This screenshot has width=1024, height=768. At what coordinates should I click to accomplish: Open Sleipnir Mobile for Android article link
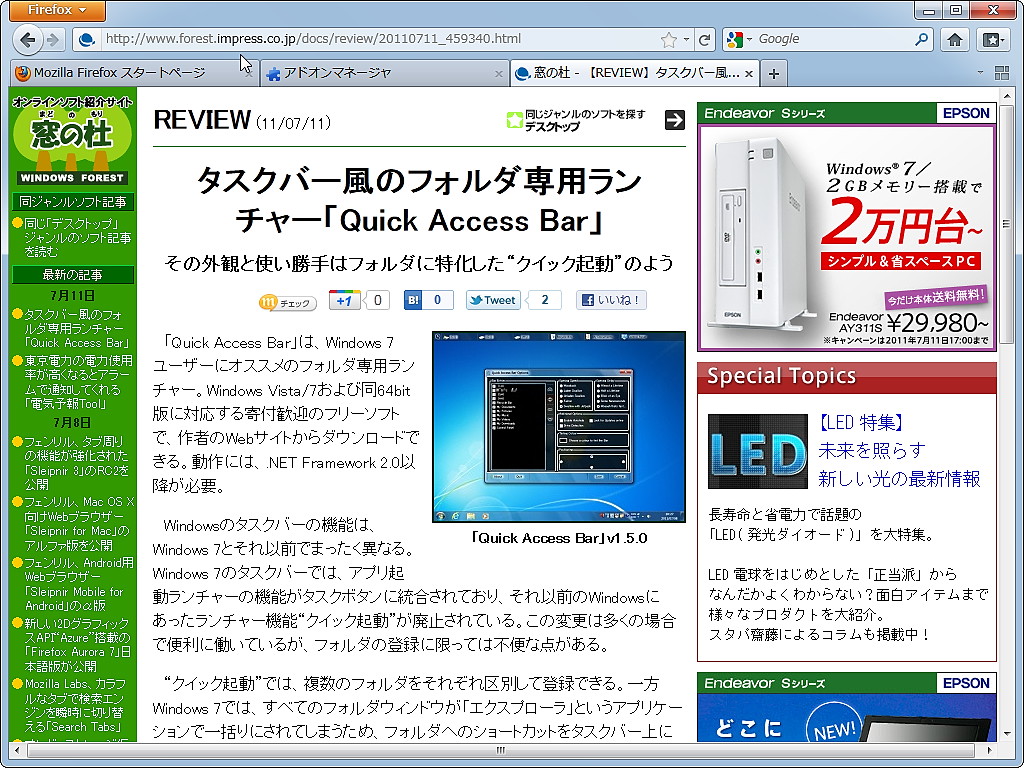tap(78, 584)
